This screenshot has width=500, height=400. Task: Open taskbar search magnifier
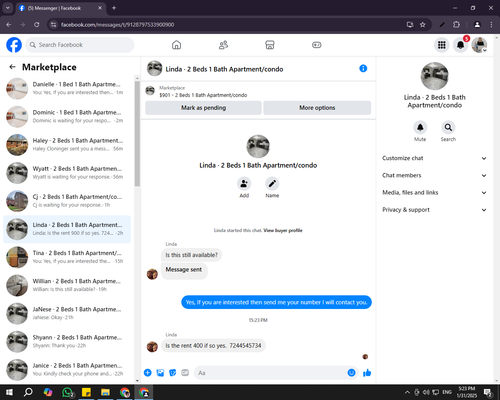(x=28, y=392)
